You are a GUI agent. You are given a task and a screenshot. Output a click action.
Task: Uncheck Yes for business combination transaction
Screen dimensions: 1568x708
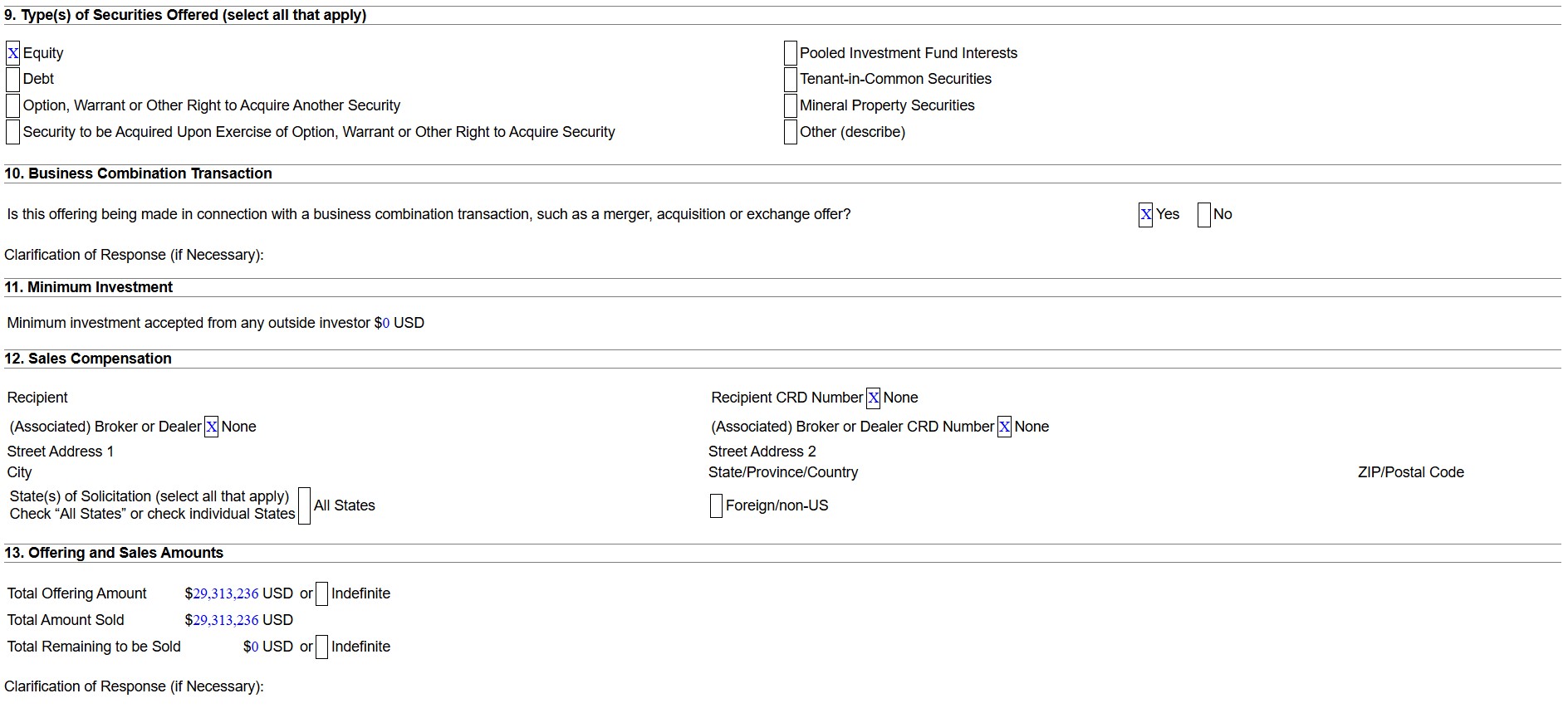point(1145,215)
